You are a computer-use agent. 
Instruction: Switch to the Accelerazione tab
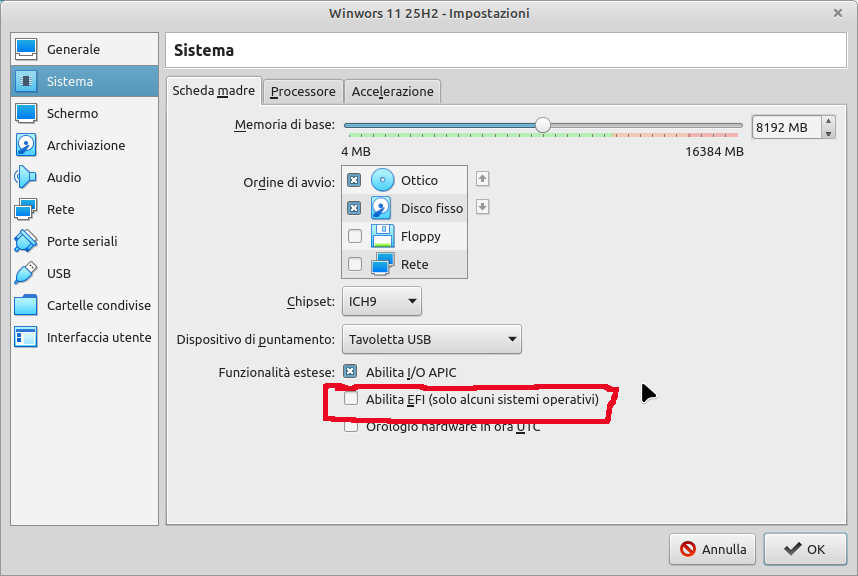pyautogui.click(x=392, y=91)
